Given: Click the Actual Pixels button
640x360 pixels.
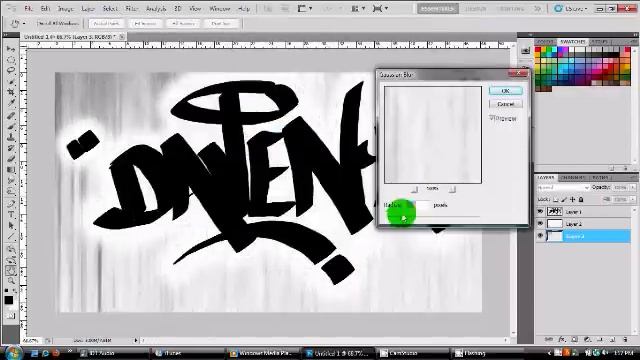Looking at the screenshot, I should [x=107, y=24].
